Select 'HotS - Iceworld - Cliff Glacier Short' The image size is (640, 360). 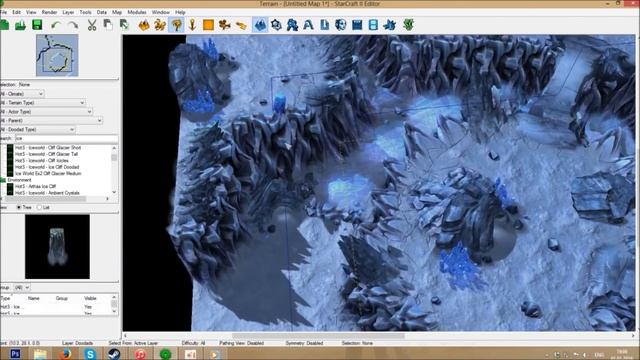click(x=48, y=148)
